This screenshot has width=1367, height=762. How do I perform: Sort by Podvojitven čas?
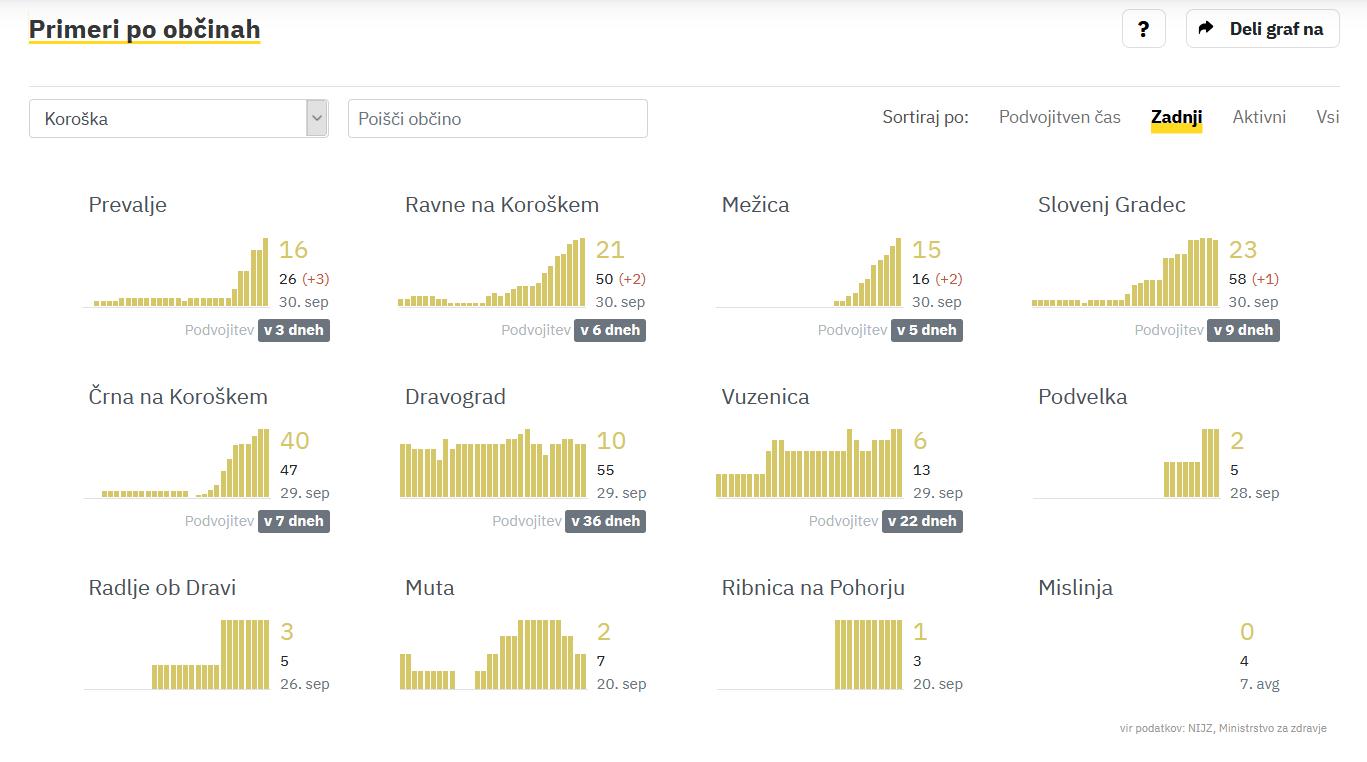click(x=1059, y=117)
